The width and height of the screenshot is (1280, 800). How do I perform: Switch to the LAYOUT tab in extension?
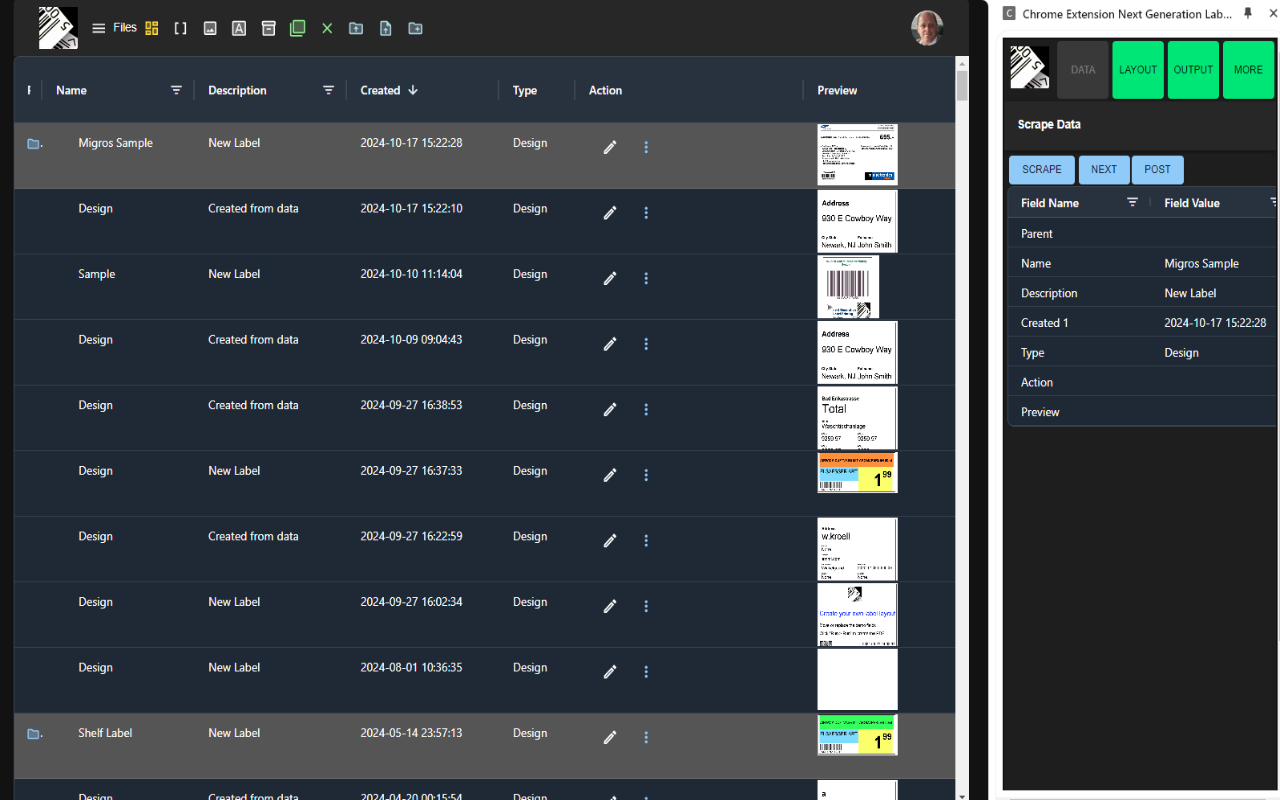click(1138, 70)
